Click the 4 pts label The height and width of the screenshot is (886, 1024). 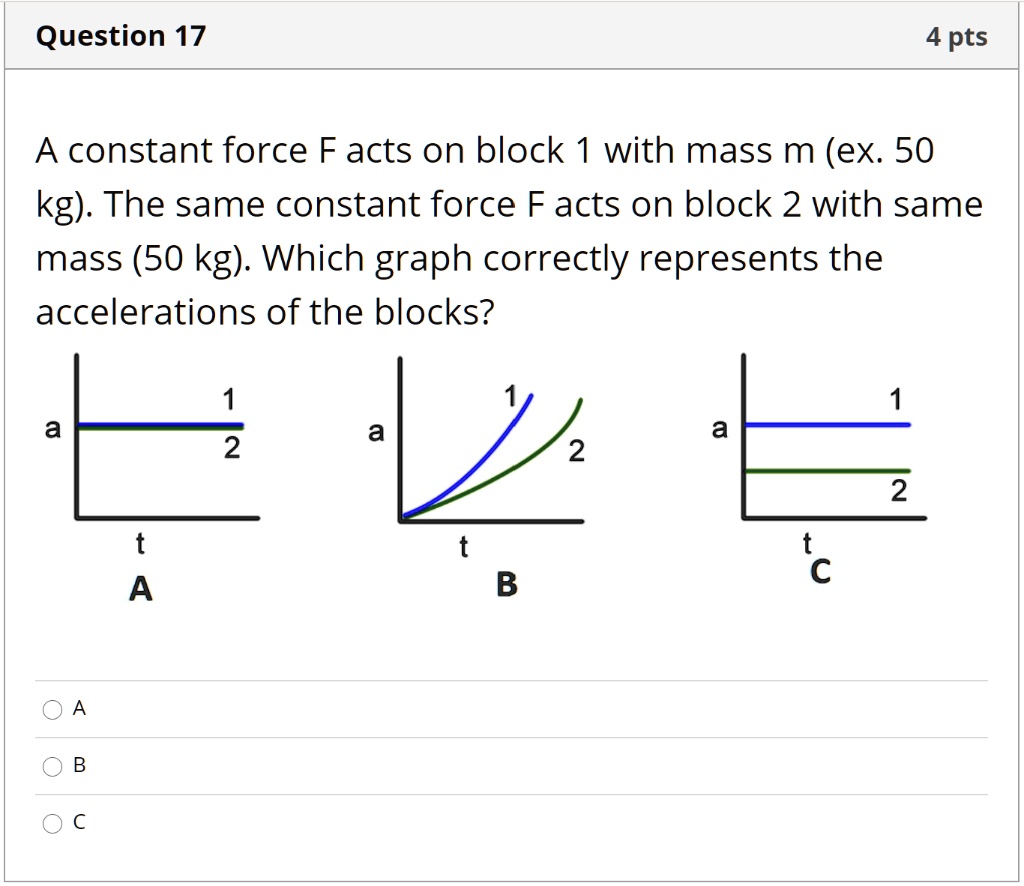(957, 35)
